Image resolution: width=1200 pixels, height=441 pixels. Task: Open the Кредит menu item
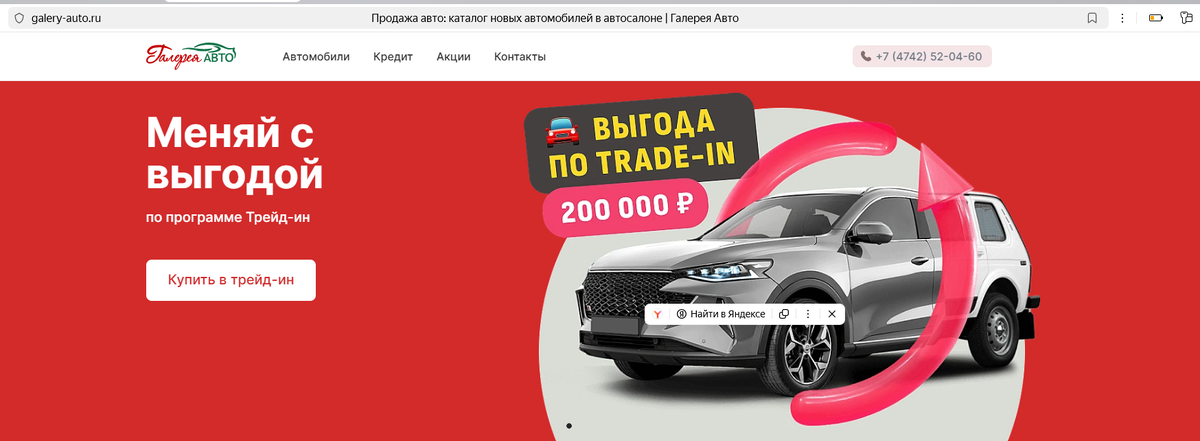pos(393,57)
